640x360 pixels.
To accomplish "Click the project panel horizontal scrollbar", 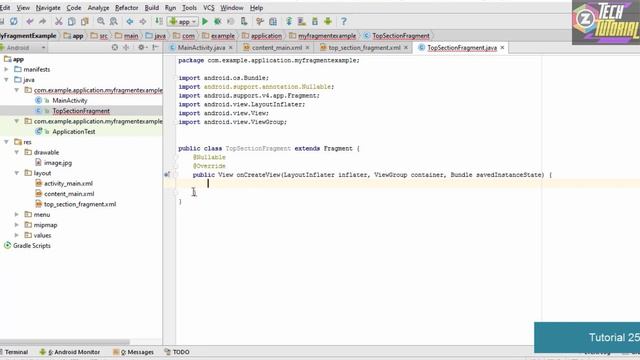I will [x=65, y=342].
